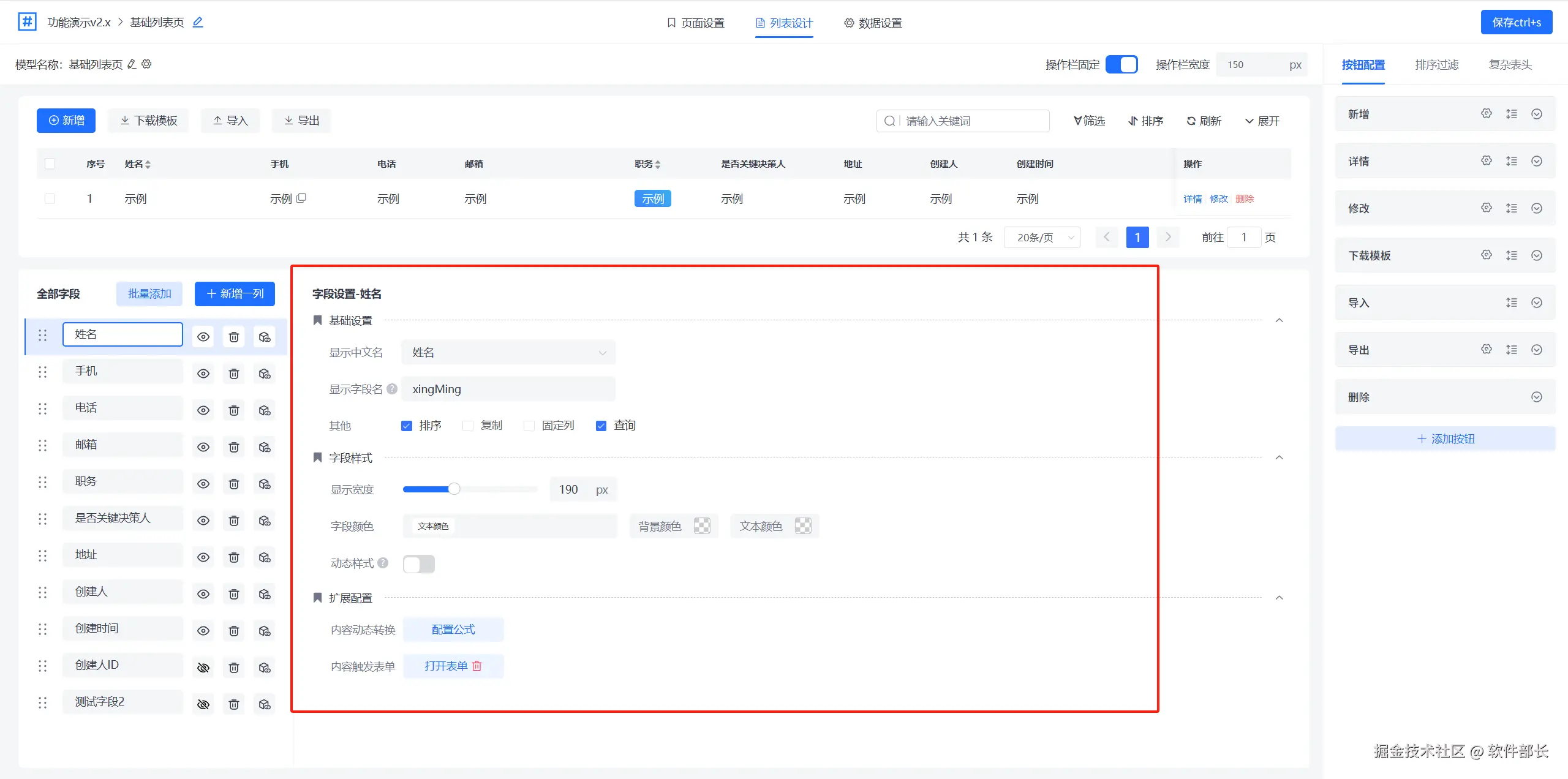Viewport: 1568px width, 779px height.
Task: Click the trash icon for 手机 field
Action: (233, 374)
